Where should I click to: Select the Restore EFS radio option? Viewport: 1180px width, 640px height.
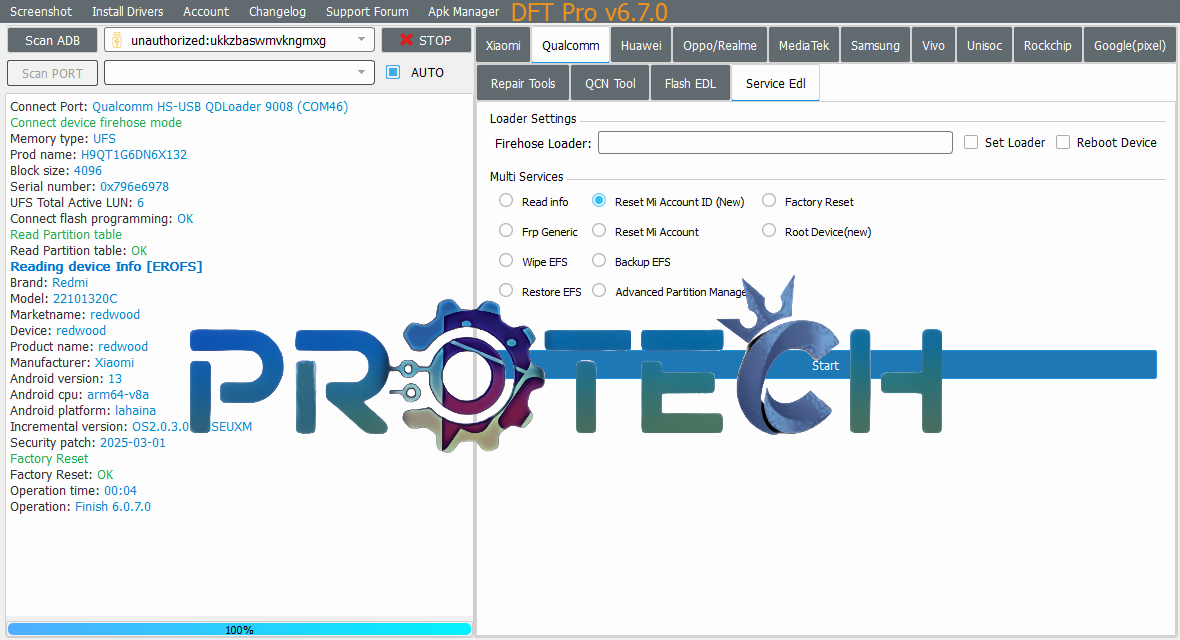point(506,291)
